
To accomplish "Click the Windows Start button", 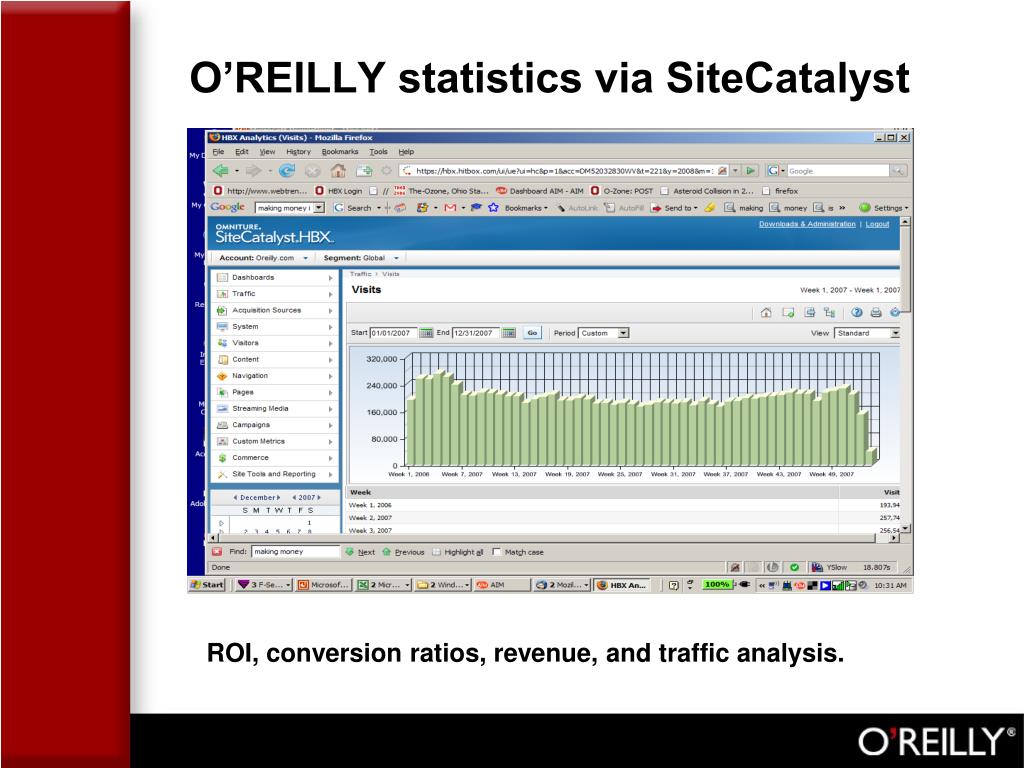I will [x=207, y=585].
